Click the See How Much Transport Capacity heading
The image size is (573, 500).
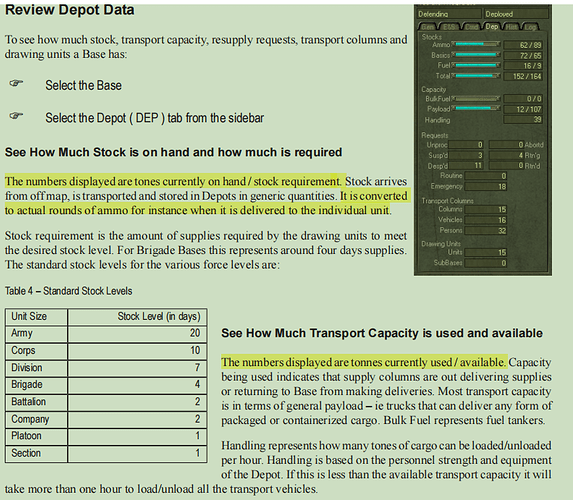pos(382,333)
